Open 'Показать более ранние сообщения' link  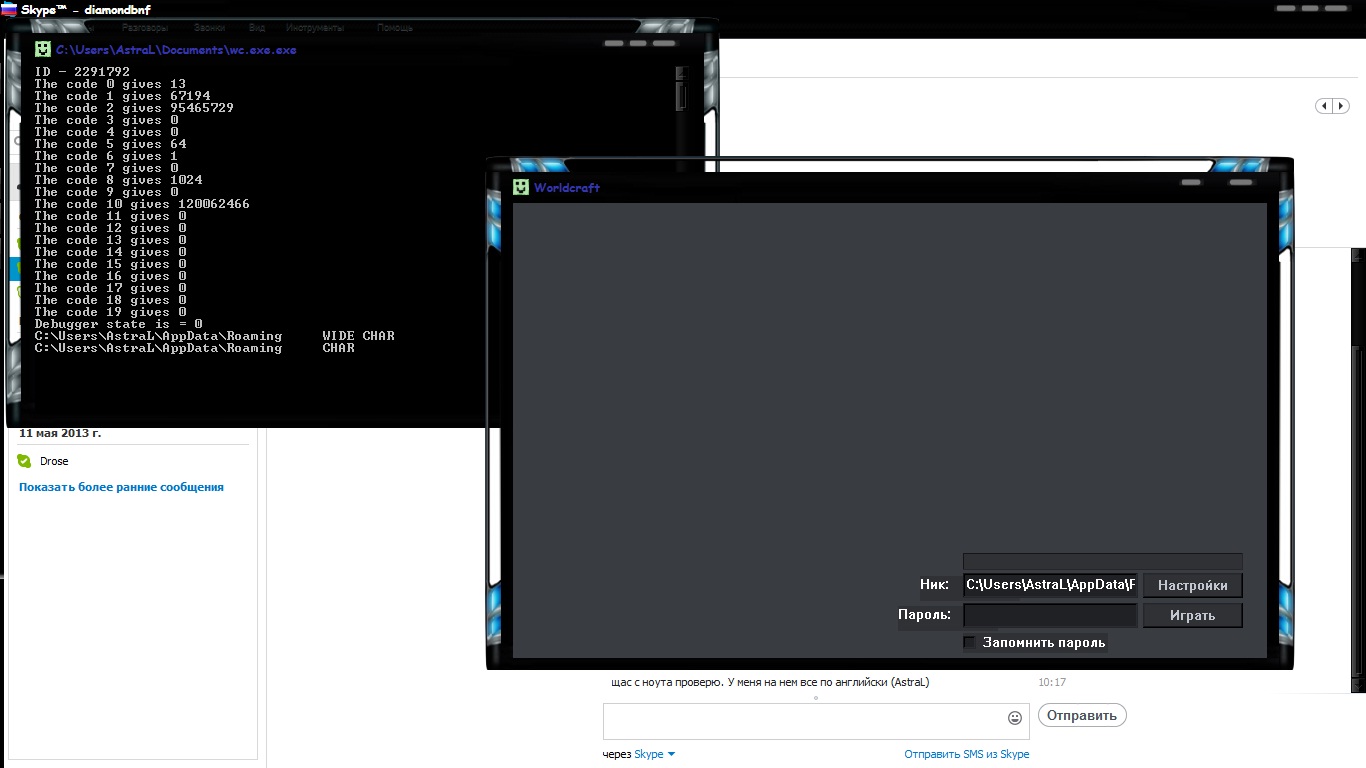point(121,487)
